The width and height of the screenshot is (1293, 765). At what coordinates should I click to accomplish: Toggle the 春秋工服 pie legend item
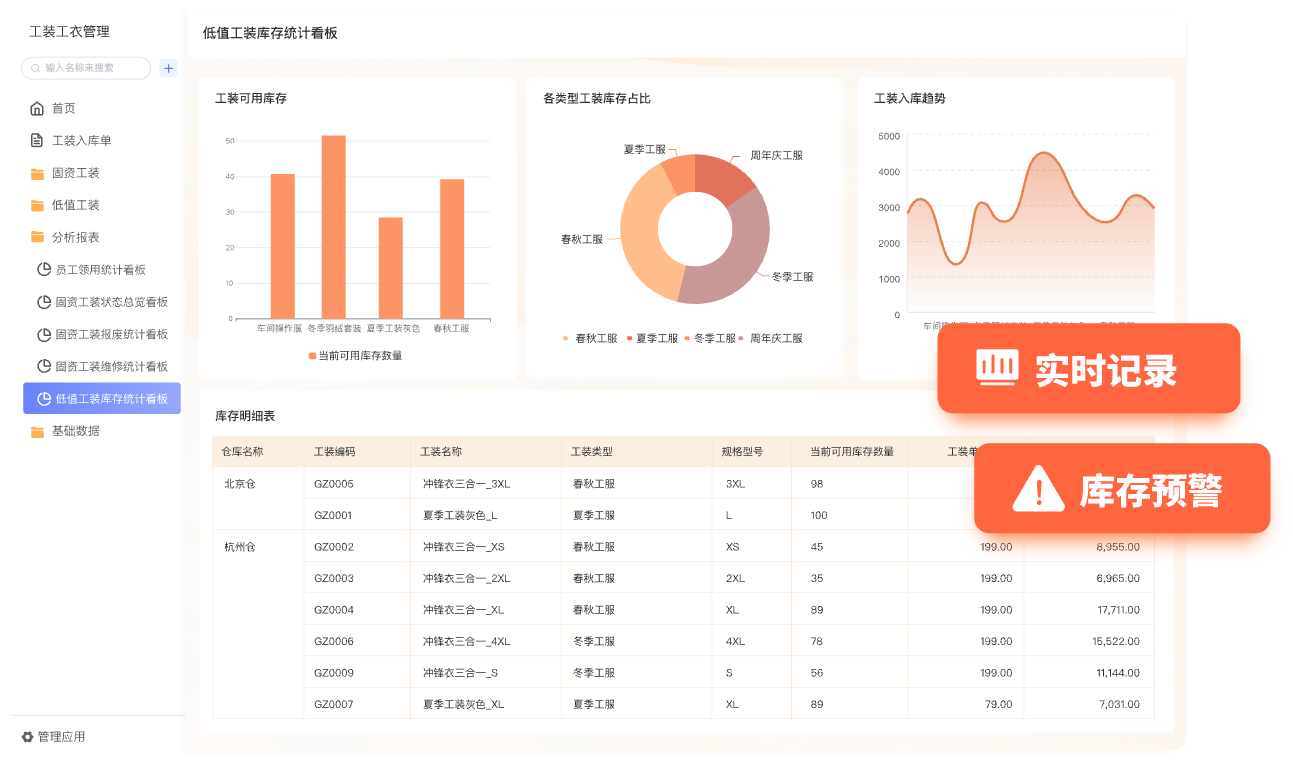[590, 339]
